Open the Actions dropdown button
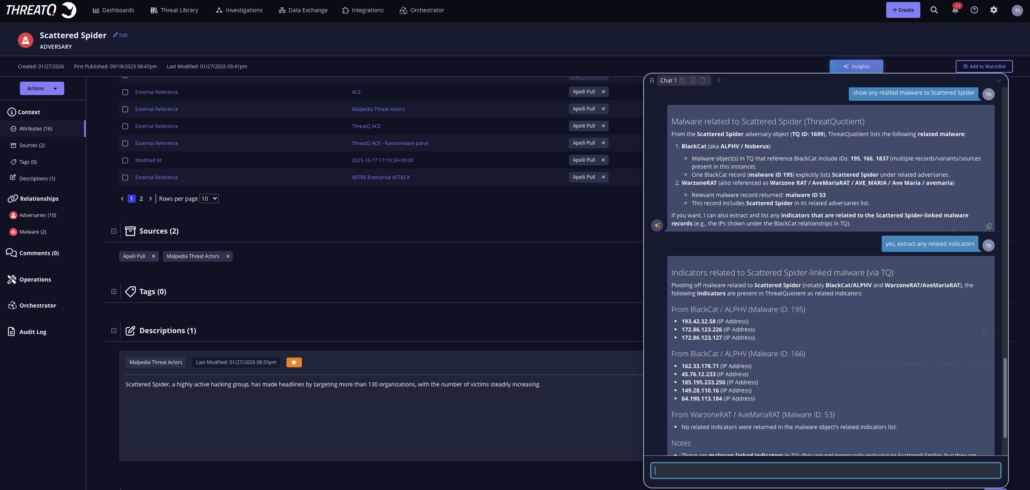Image resolution: width=1030 pixels, height=490 pixels. tap(42, 88)
